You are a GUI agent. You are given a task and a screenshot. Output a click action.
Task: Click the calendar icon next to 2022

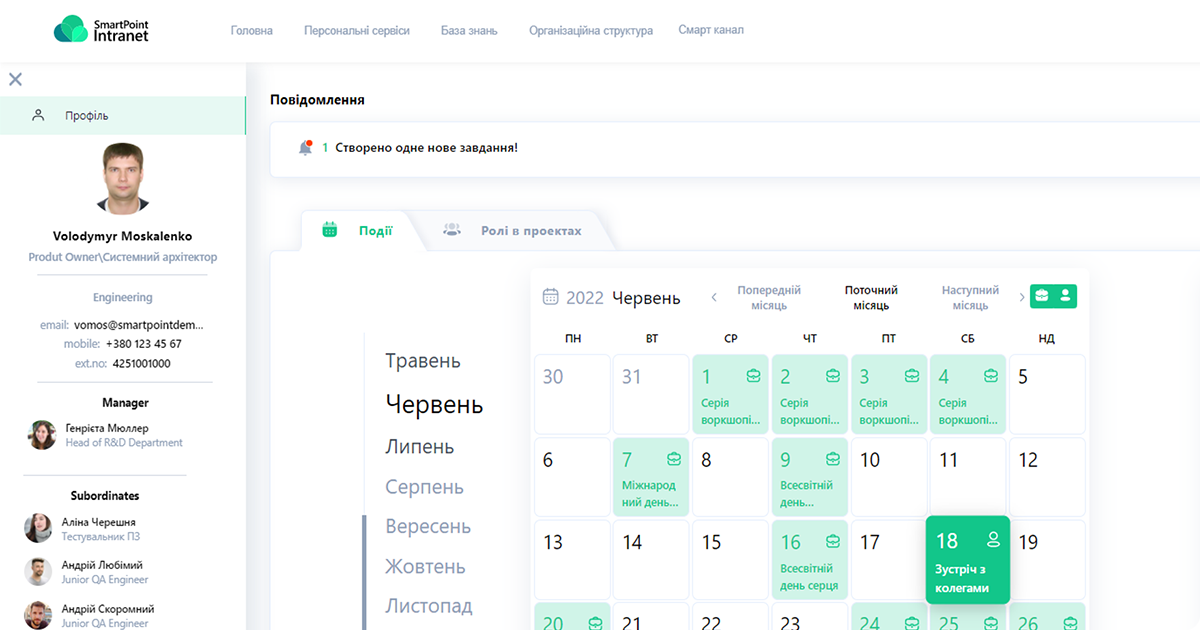[x=550, y=297]
